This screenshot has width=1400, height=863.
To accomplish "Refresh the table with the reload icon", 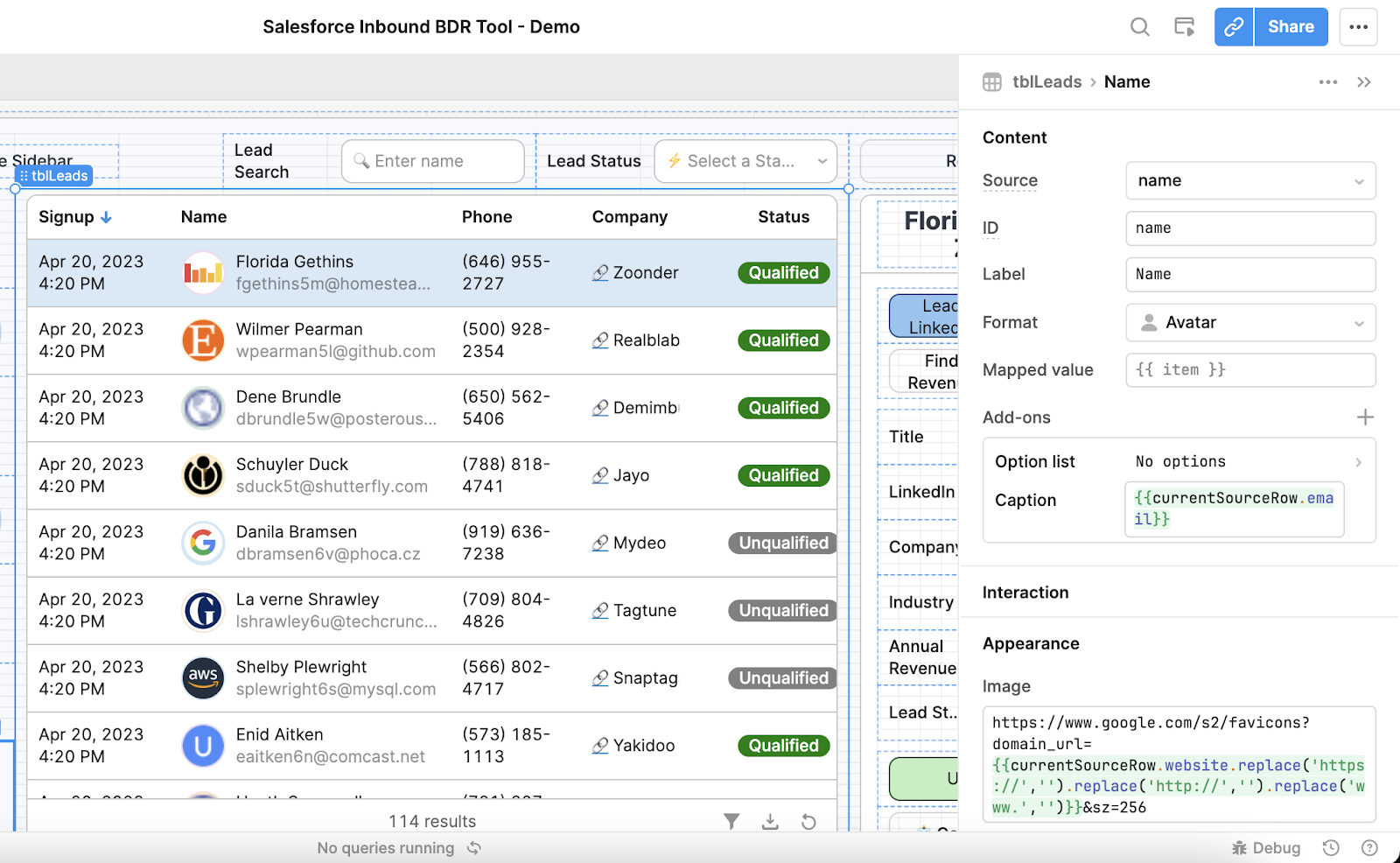I will (x=808, y=821).
